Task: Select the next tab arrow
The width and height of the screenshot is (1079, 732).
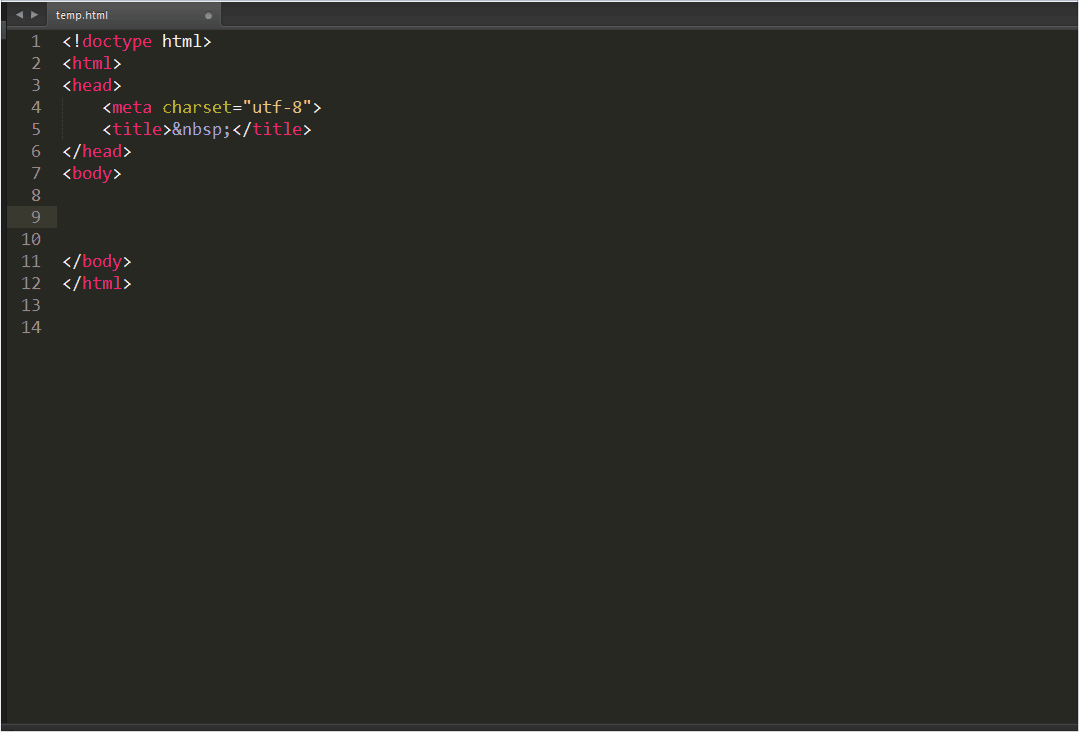Action: pyautogui.click(x=34, y=14)
